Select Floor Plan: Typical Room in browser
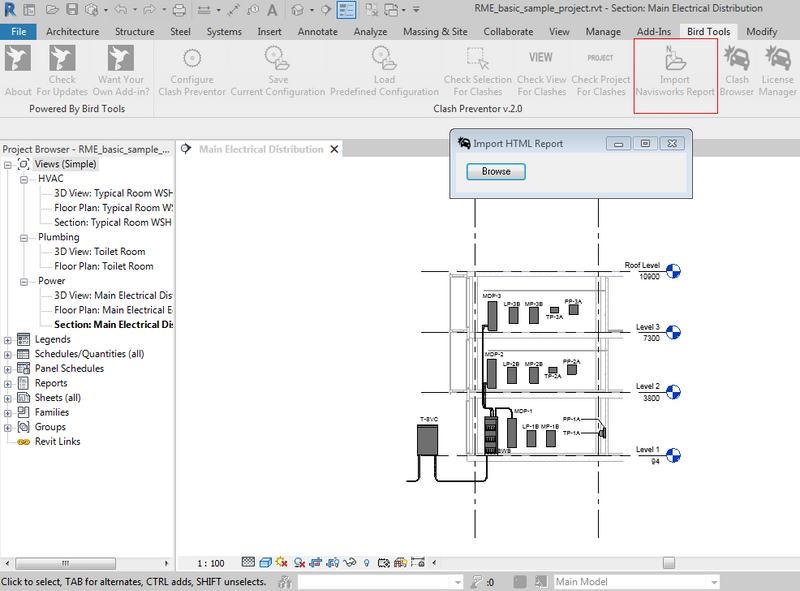Screen dimensions: 800x591 click(x=113, y=208)
